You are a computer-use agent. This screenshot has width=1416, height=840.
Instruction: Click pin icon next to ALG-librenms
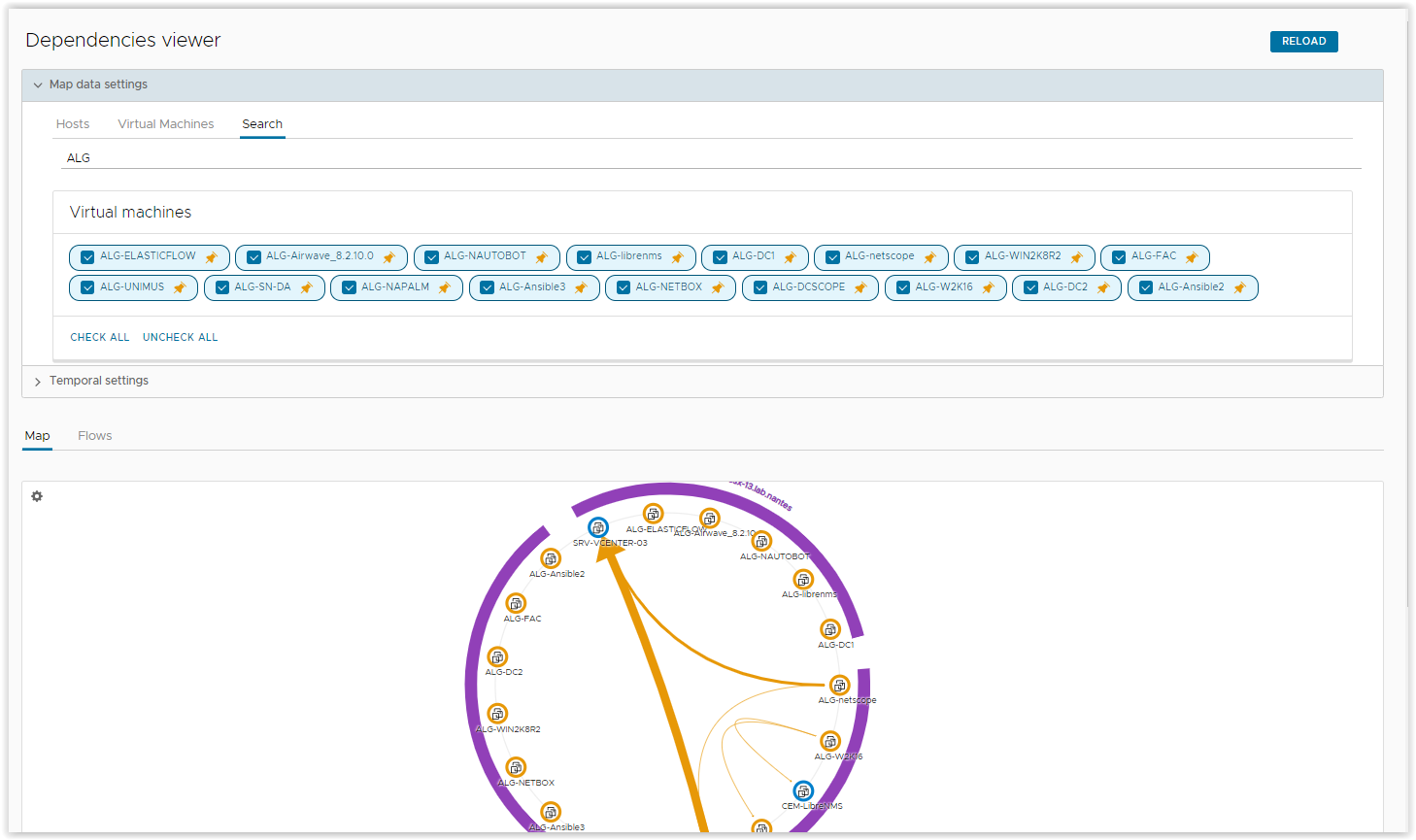(677, 257)
